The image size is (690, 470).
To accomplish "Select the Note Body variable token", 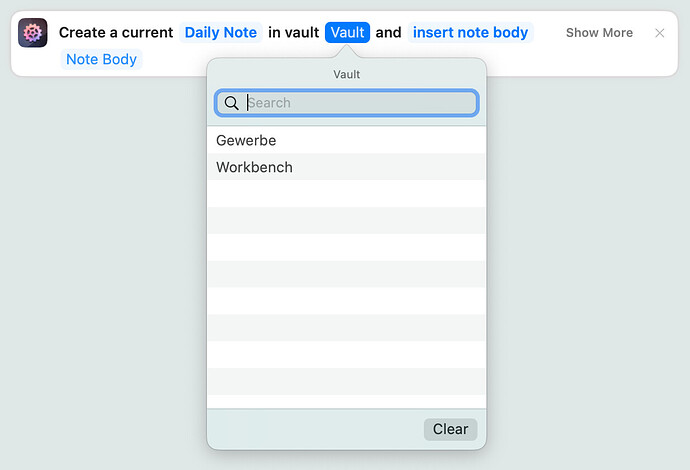I will click(101, 59).
